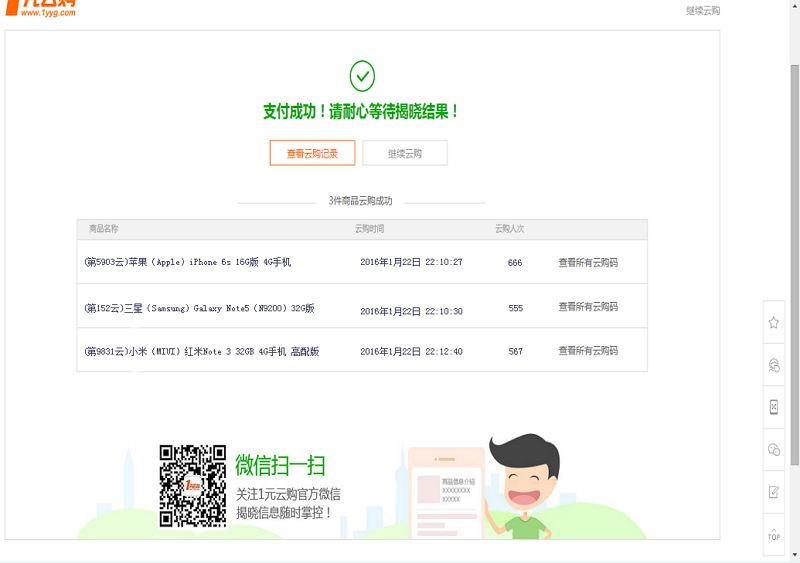Select the time 22:10:27 cell
The image size is (800, 563).
tap(411, 262)
